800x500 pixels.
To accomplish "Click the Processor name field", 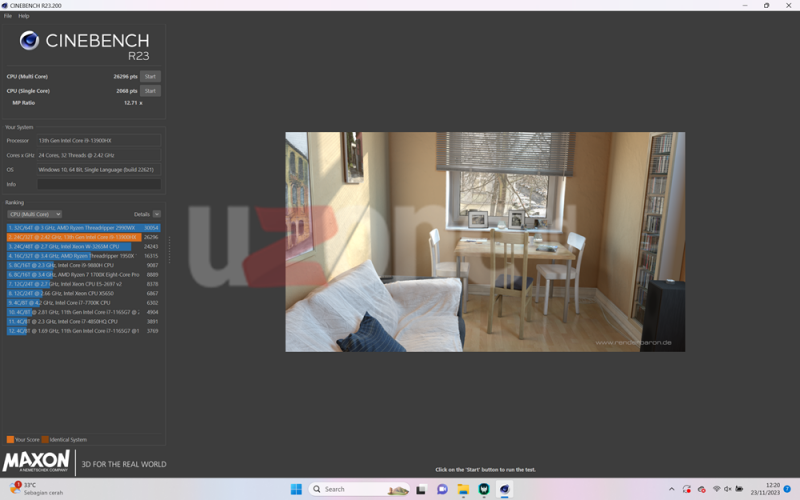I will [x=99, y=140].
